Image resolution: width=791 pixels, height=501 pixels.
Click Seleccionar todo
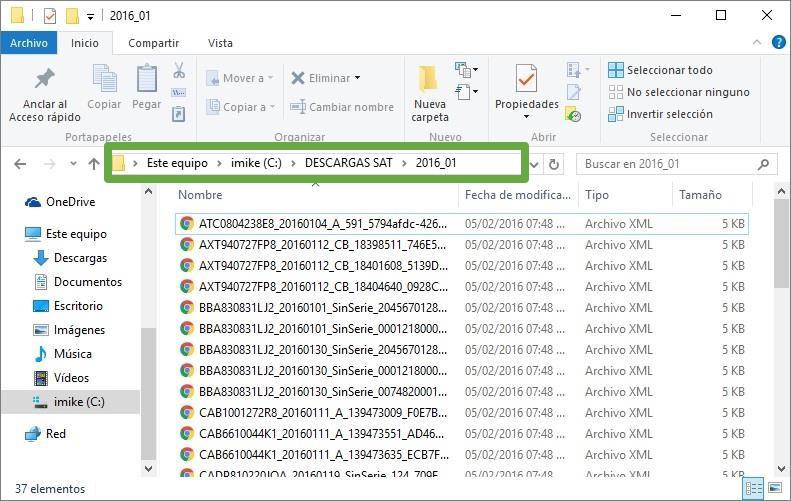[x=660, y=70]
